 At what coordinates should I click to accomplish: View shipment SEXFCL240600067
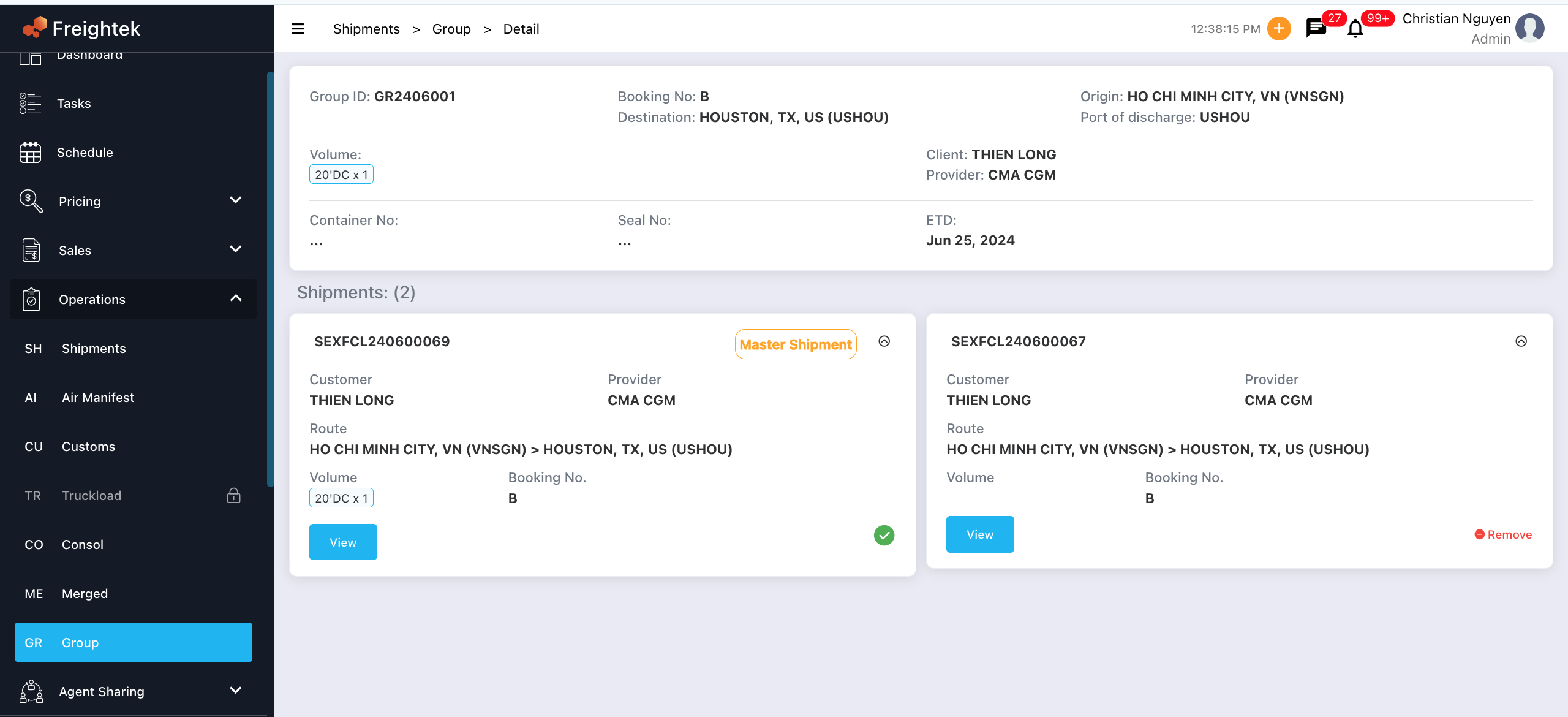click(x=979, y=534)
